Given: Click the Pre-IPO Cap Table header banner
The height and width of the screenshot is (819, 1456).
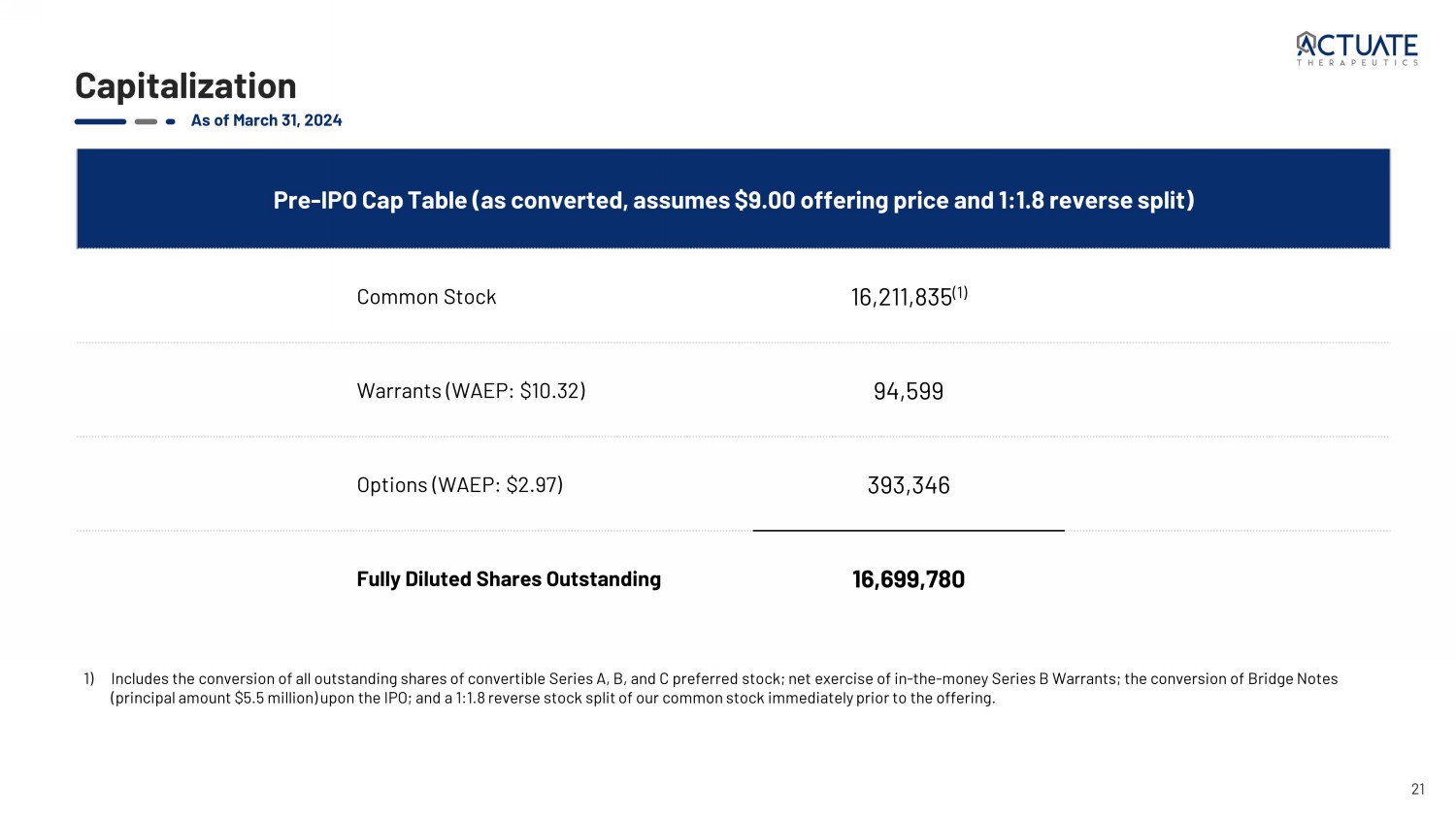Looking at the screenshot, I should [x=733, y=200].
